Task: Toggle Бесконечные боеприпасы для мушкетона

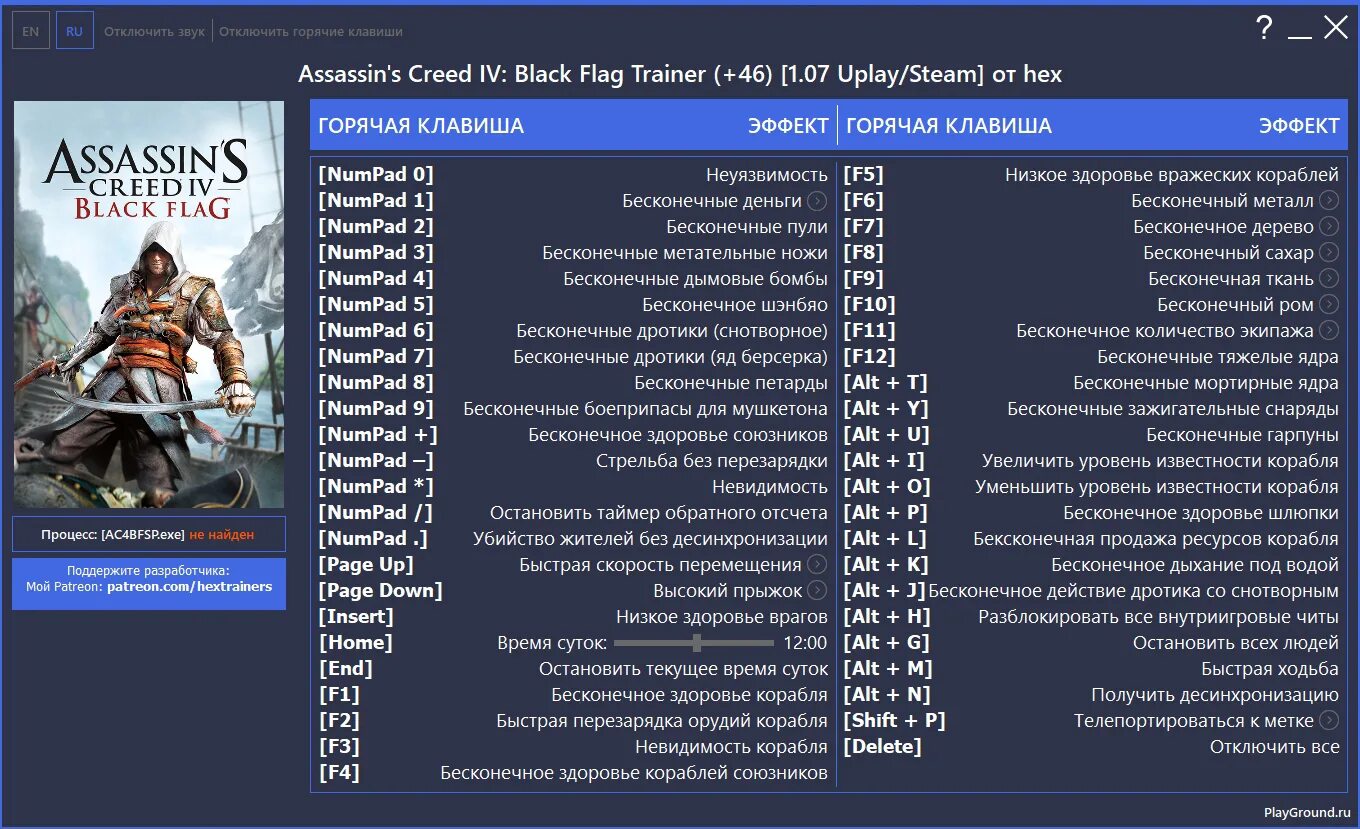Action: click(645, 409)
